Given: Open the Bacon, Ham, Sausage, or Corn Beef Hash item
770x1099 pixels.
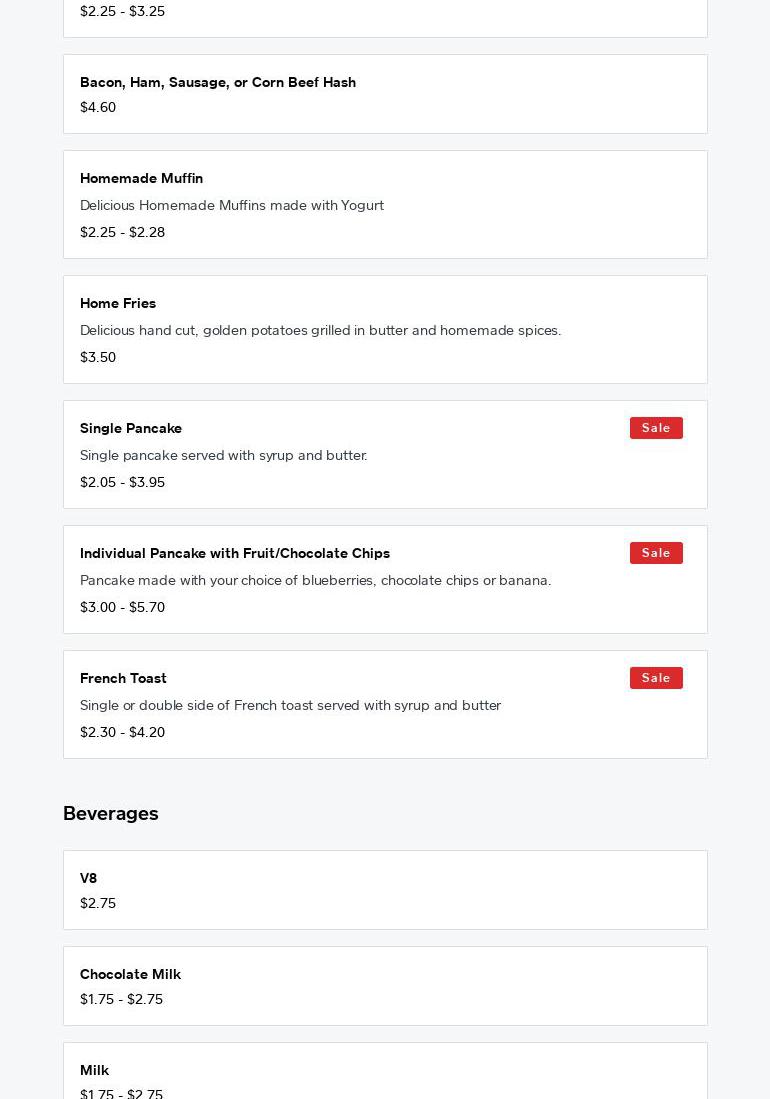Looking at the screenshot, I should 218,82.
